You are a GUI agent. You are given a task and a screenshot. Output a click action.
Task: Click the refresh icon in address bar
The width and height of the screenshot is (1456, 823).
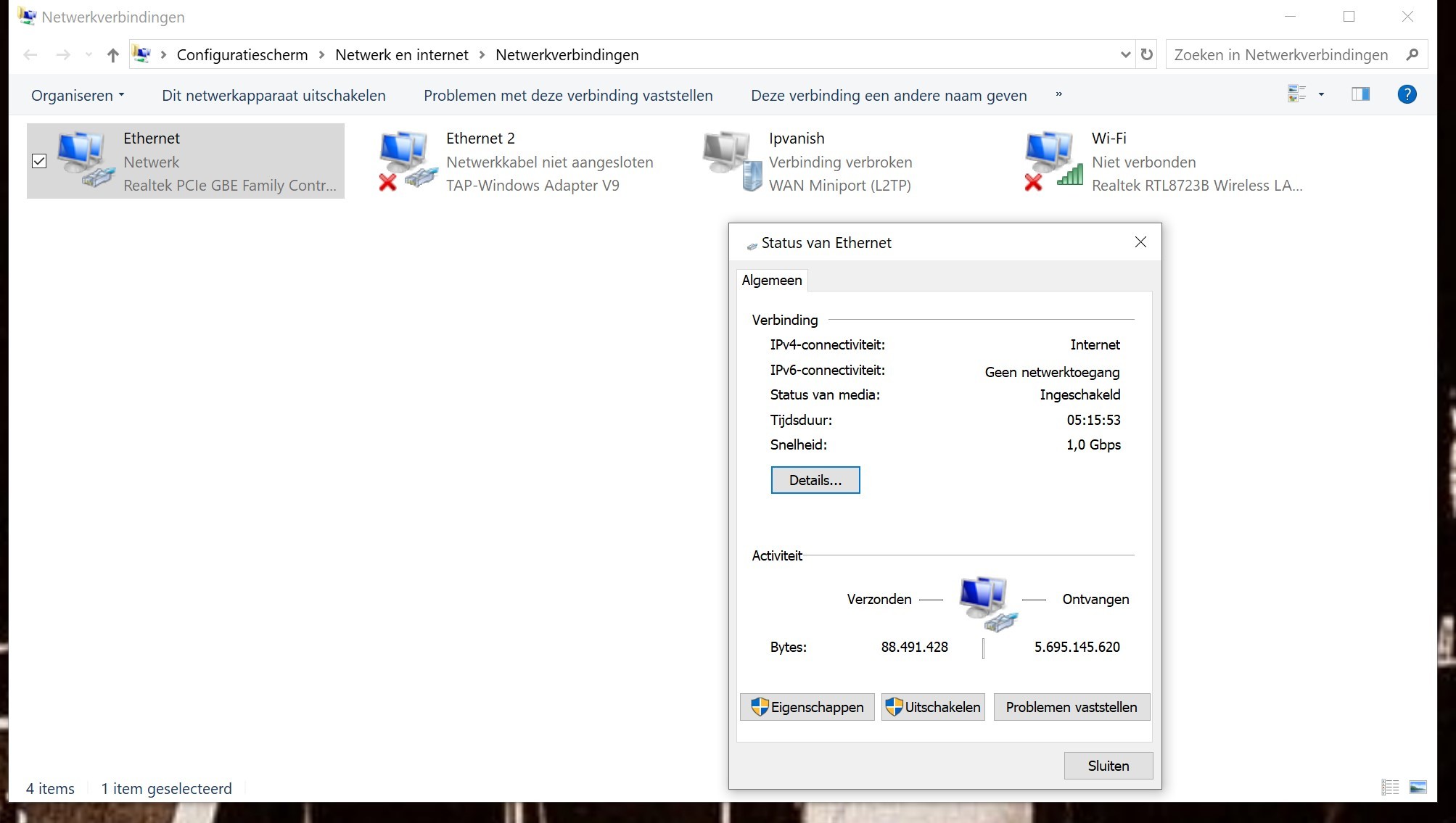click(x=1146, y=54)
